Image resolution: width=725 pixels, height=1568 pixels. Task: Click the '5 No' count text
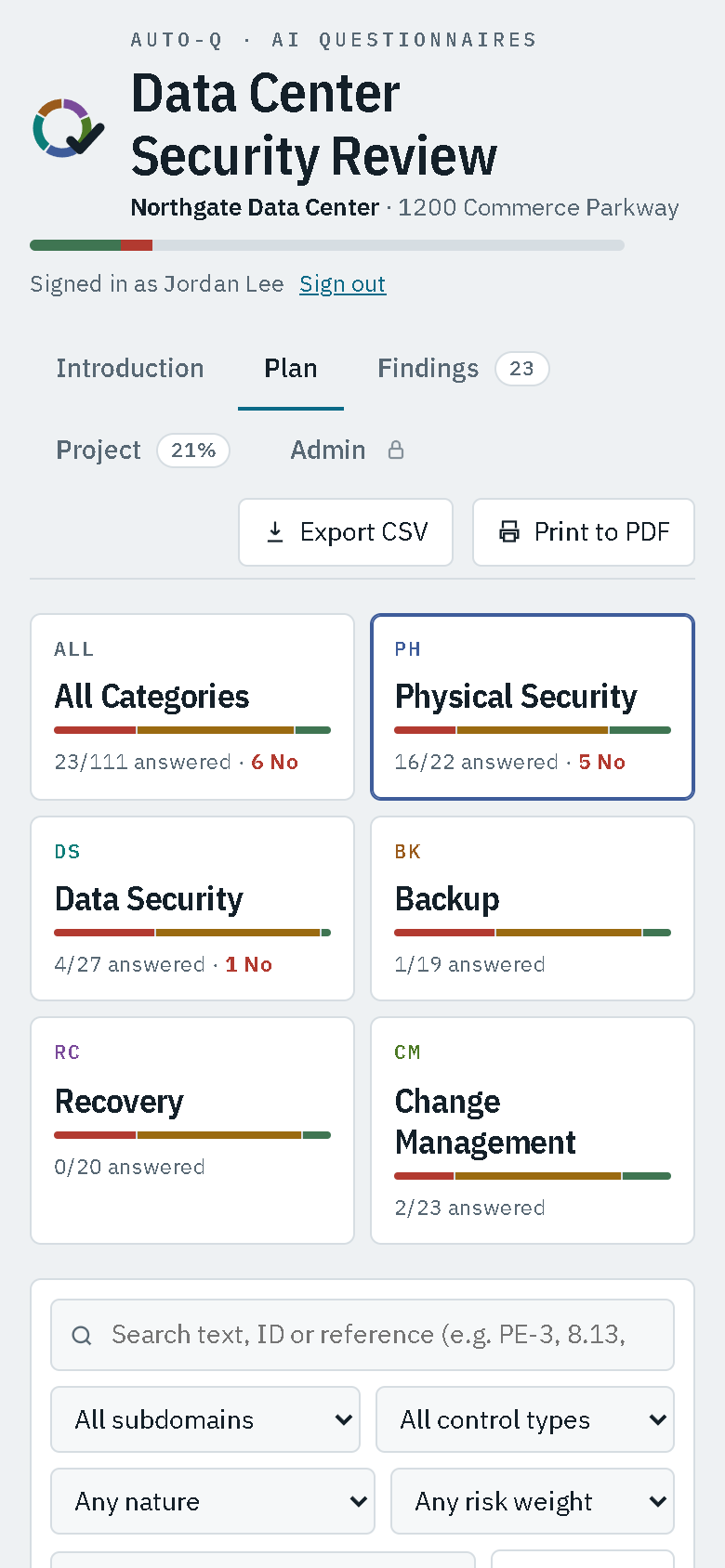pyautogui.click(x=602, y=763)
